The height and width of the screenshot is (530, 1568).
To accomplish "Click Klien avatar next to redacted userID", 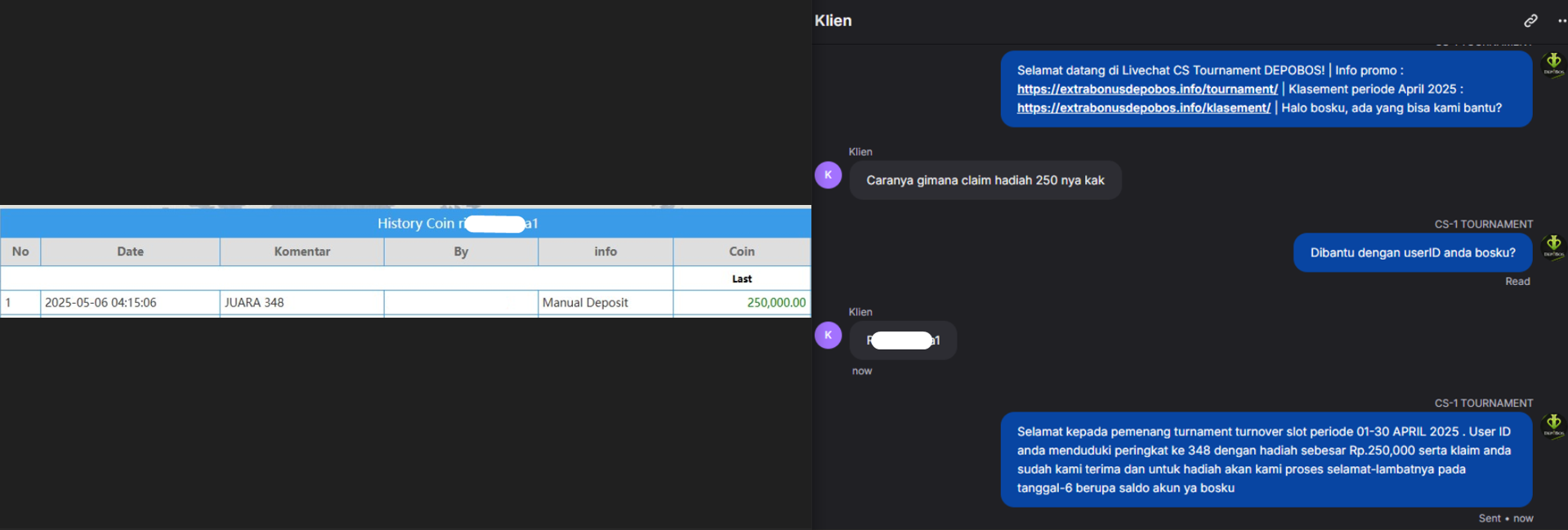I will coord(828,335).
